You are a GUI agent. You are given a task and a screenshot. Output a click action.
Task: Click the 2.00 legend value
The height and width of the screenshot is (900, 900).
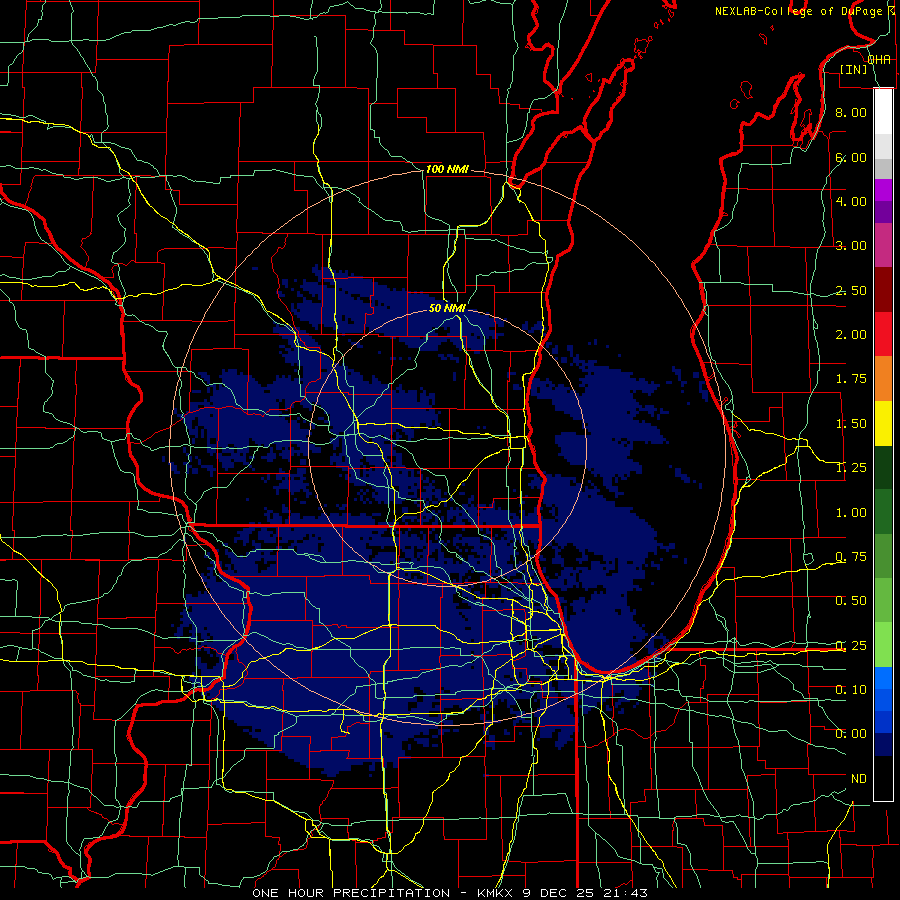[851, 335]
